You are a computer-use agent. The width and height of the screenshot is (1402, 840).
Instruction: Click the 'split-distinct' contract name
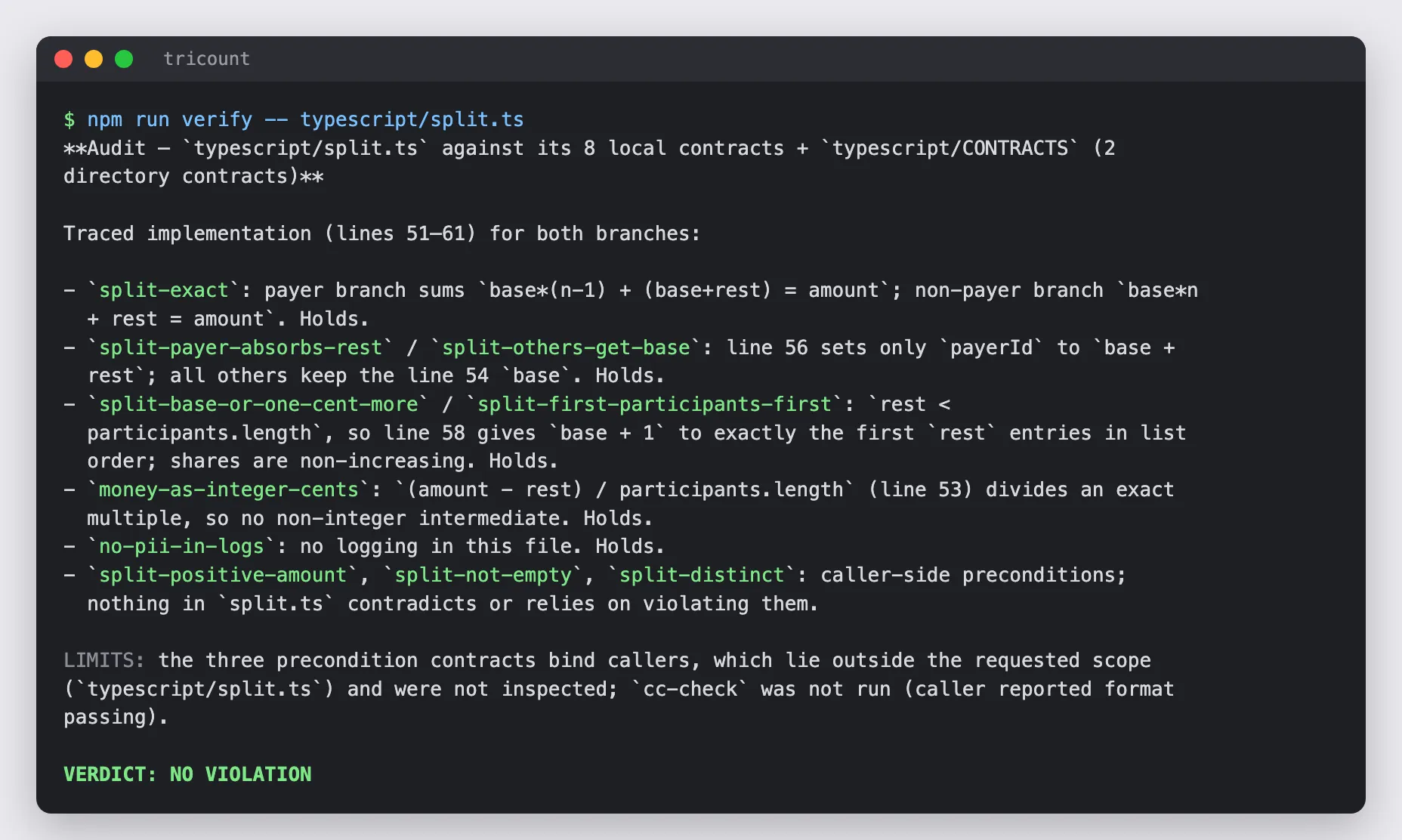pyautogui.click(x=702, y=575)
